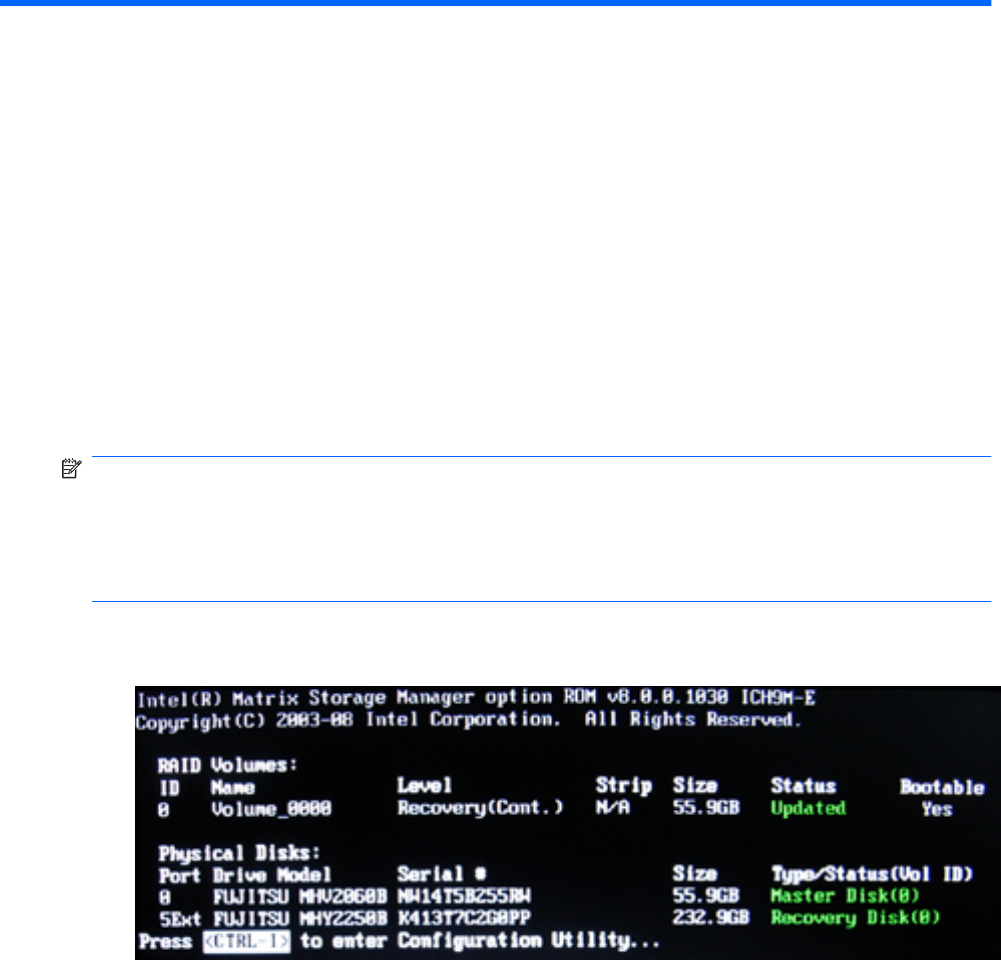The width and height of the screenshot is (1001, 960).
Task: Click the Intel Corporation copyright line
Action: [x=469, y=720]
